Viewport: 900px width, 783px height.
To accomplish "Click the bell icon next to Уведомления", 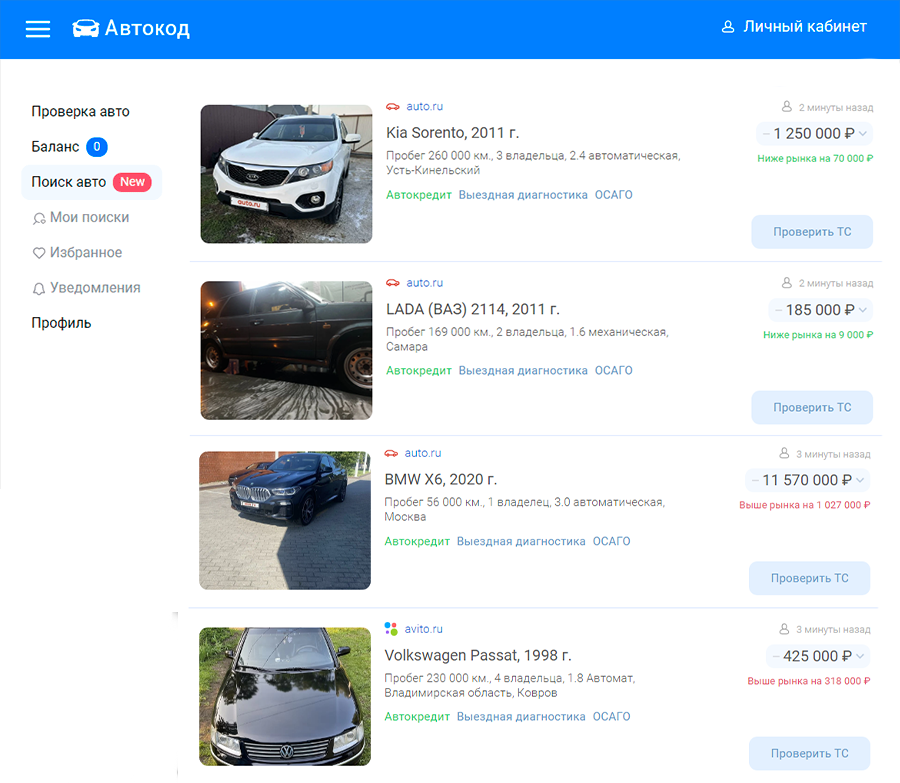I will coord(38,289).
